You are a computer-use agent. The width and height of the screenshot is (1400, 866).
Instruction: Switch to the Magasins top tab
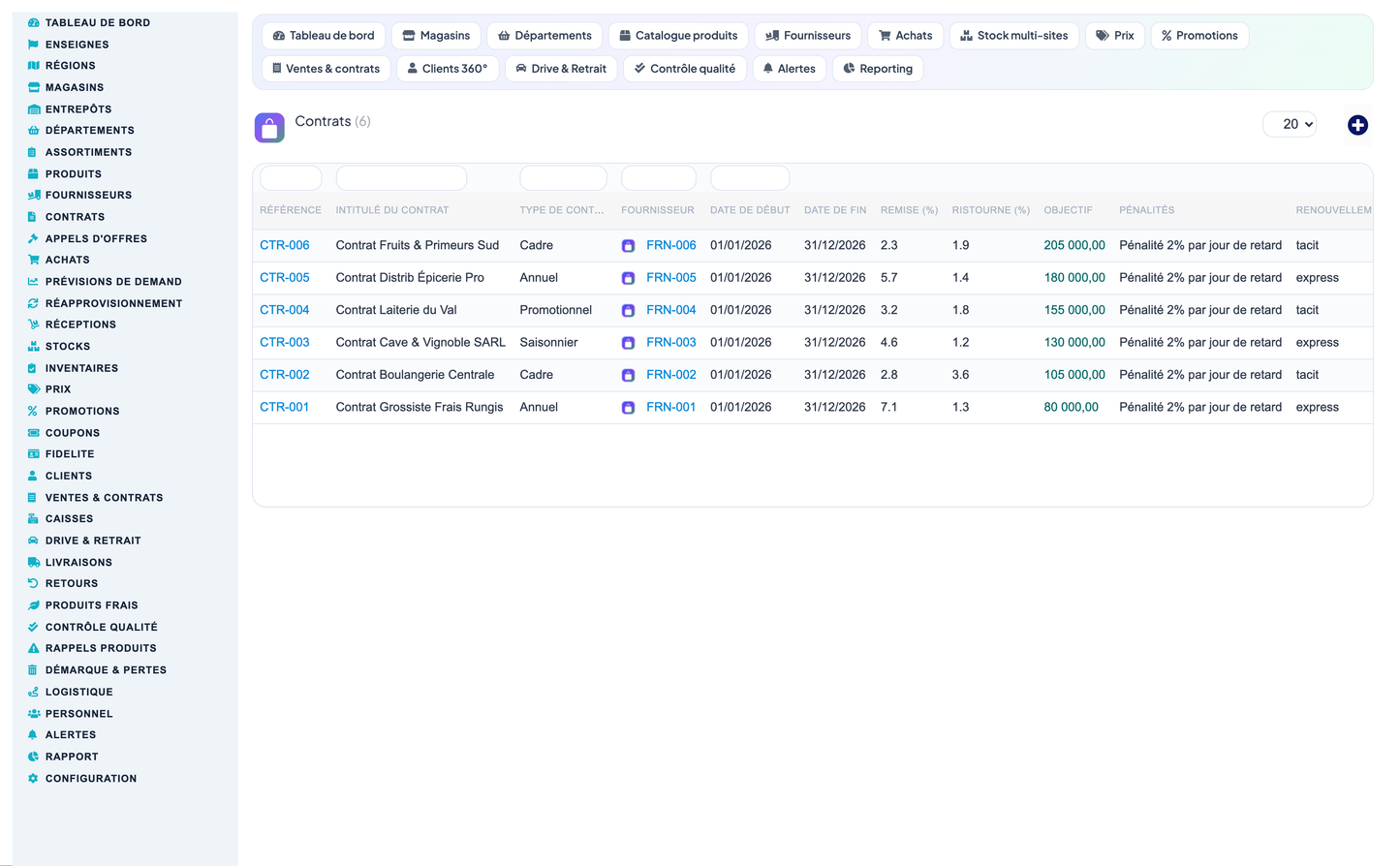pos(436,36)
